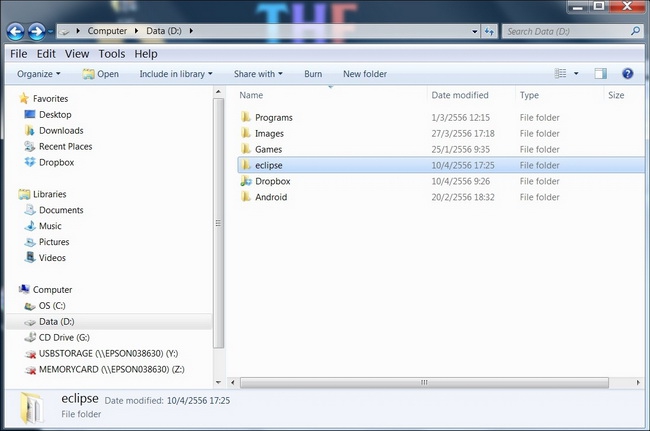The width and height of the screenshot is (650, 431).
Task: Click the Burn button
Action: pyautogui.click(x=313, y=74)
